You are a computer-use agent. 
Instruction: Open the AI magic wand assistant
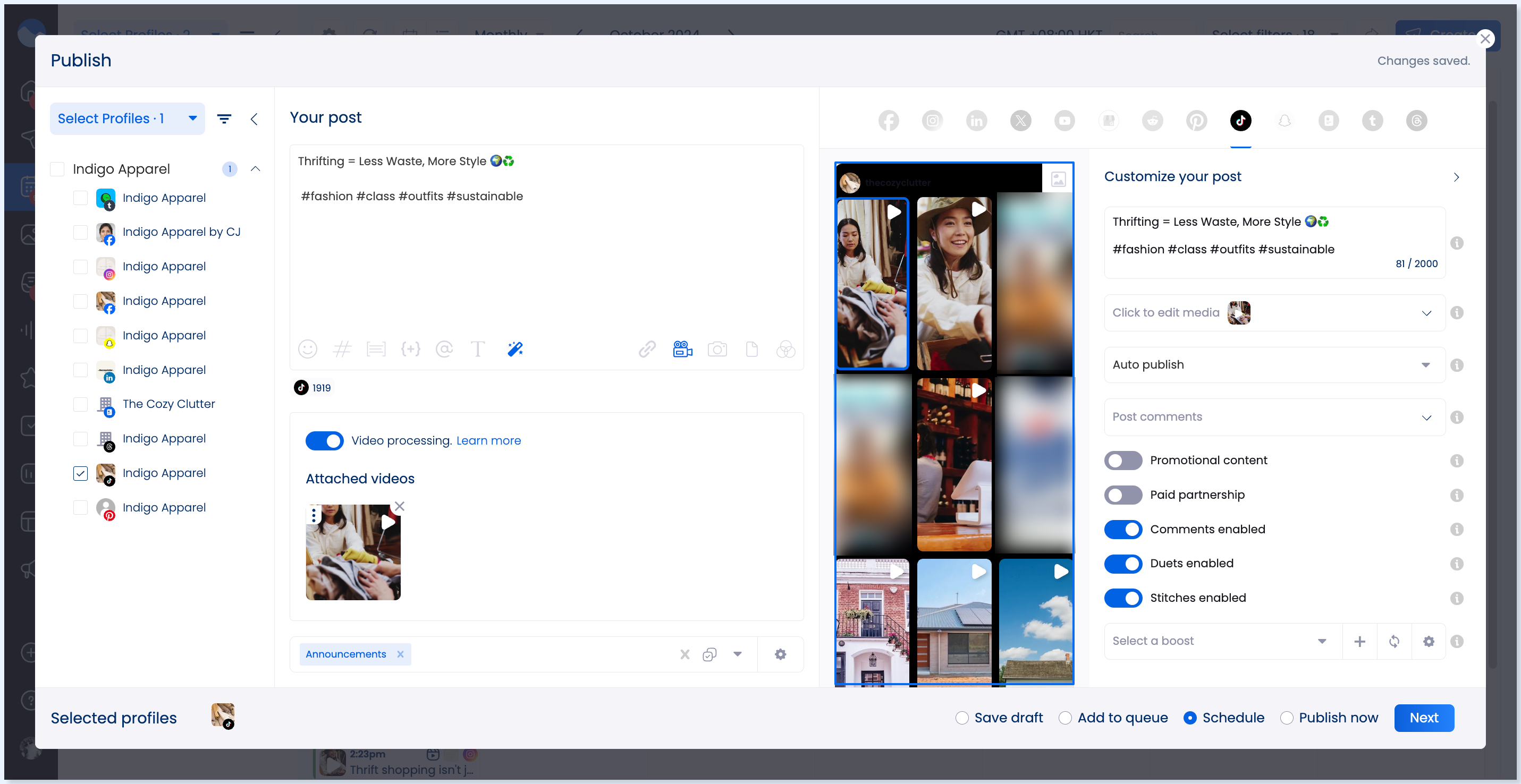516,349
